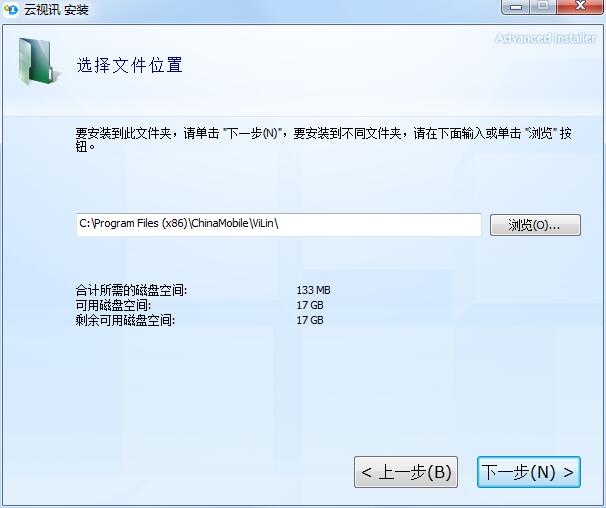This screenshot has width=606, height=508.
Task: Click the 云视讯 app icon in title bar
Action: [x=12, y=10]
